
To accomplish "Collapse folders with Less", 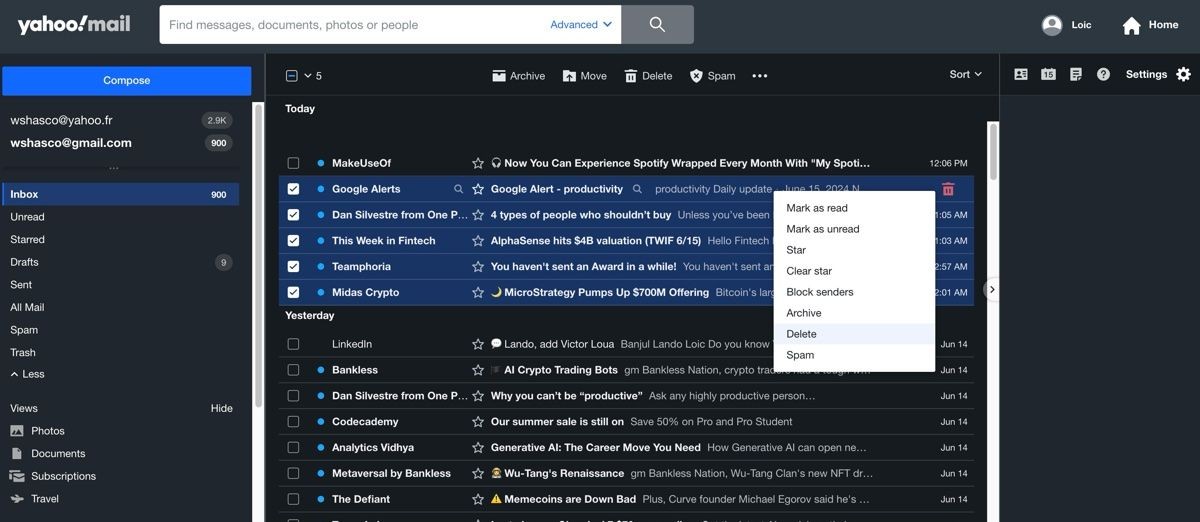I will (x=27, y=374).
